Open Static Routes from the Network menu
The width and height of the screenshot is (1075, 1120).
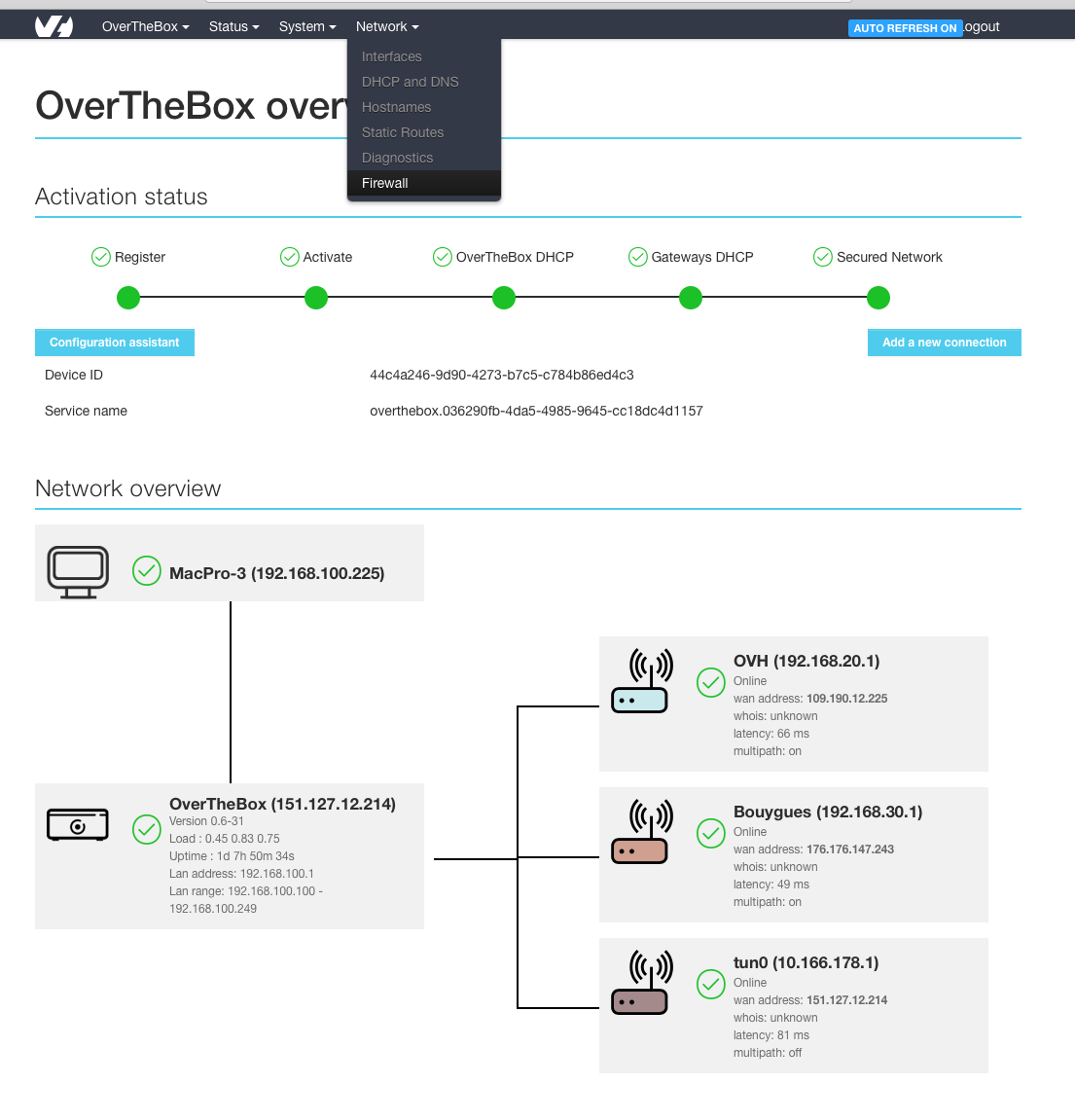pyautogui.click(x=402, y=132)
